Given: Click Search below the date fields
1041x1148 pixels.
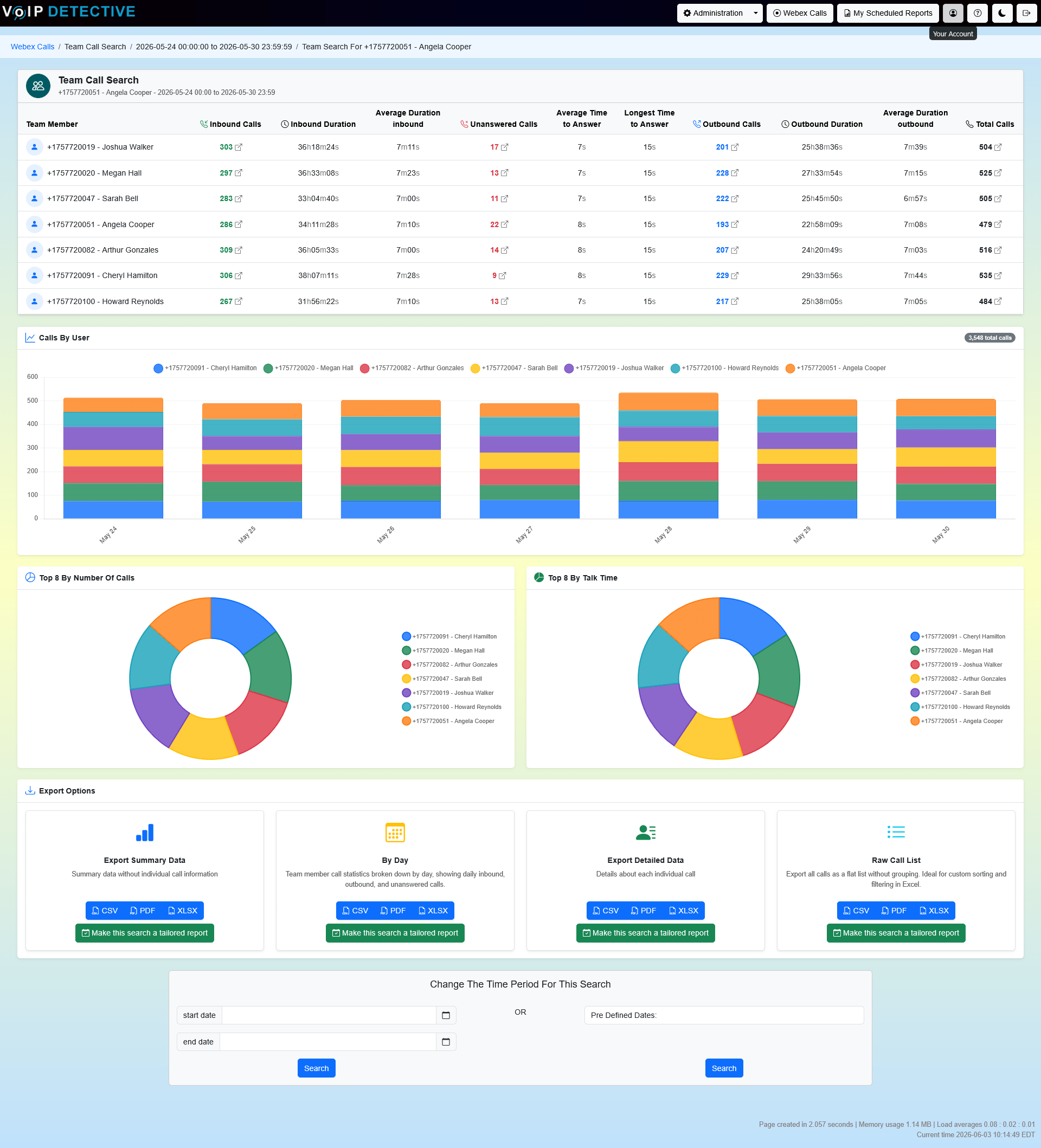Looking at the screenshot, I should coord(316,1068).
